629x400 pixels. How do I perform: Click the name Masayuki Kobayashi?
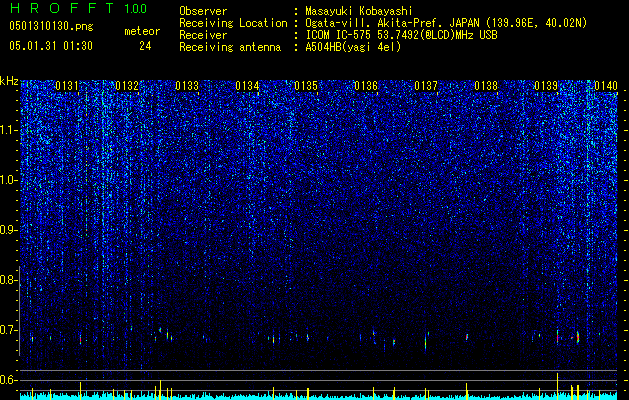click(x=359, y=11)
